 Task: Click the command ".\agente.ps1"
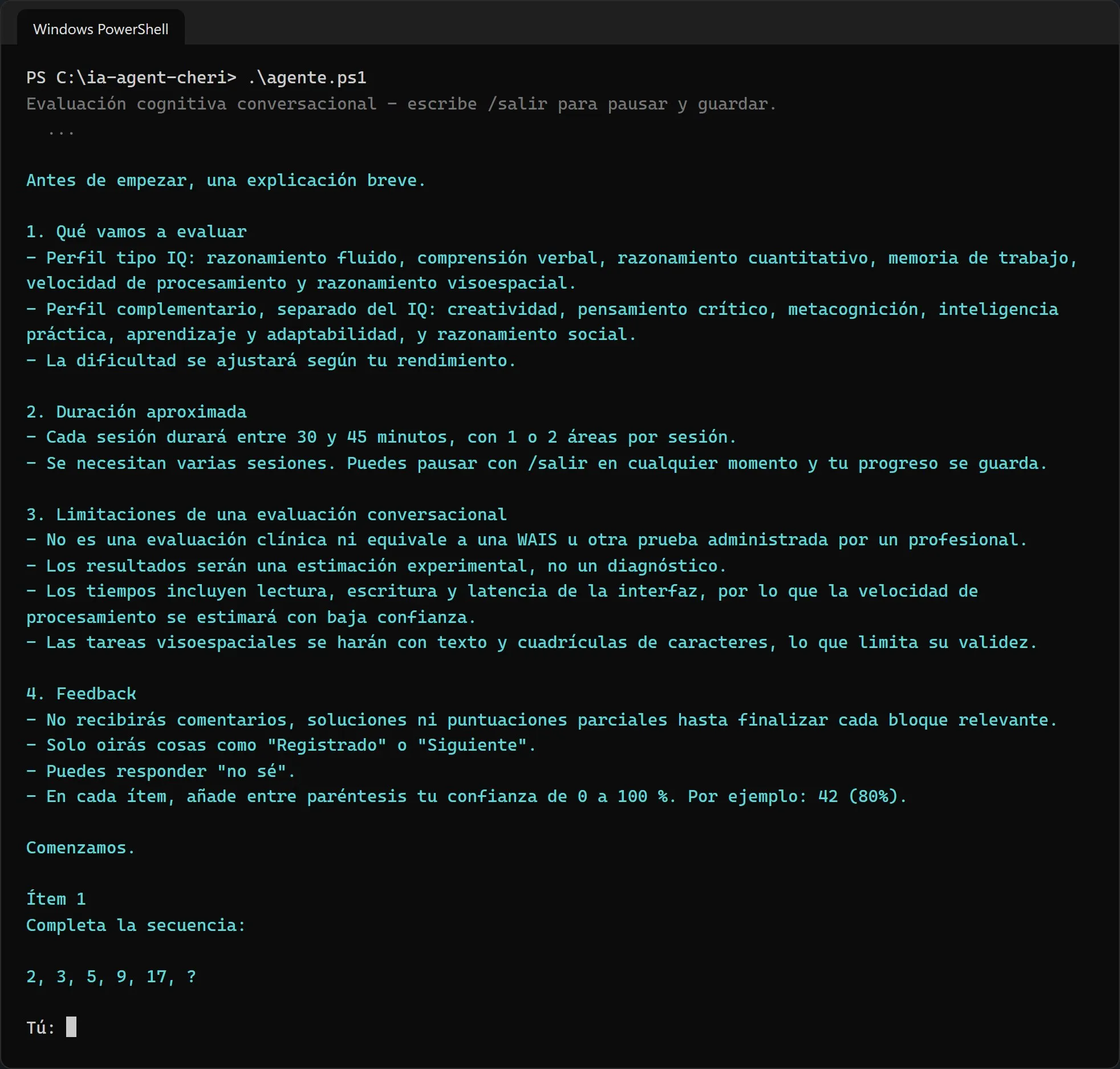tap(307, 78)
